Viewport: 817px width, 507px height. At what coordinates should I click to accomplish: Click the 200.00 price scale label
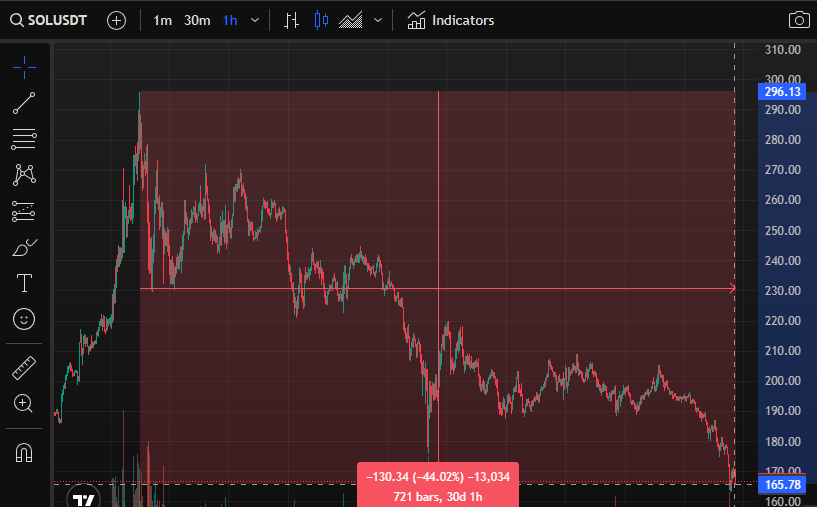point(783,380)
